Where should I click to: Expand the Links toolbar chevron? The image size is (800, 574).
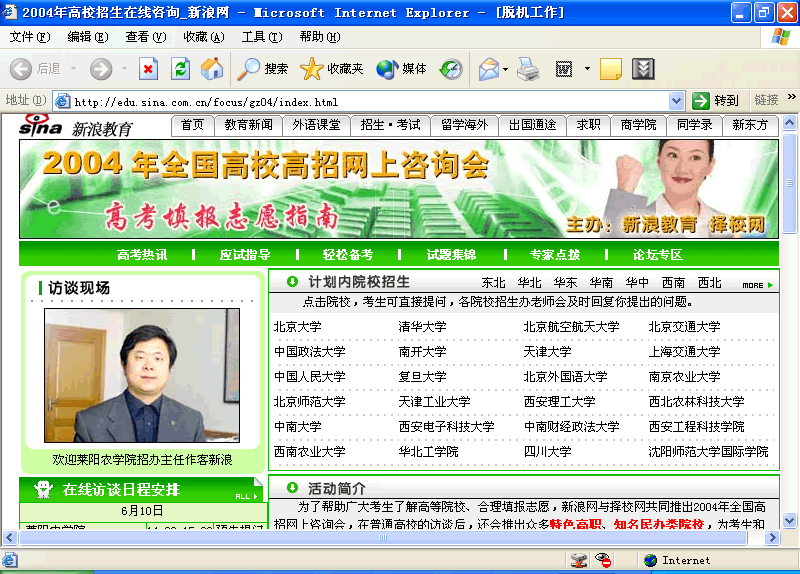[x=791, y=96]
